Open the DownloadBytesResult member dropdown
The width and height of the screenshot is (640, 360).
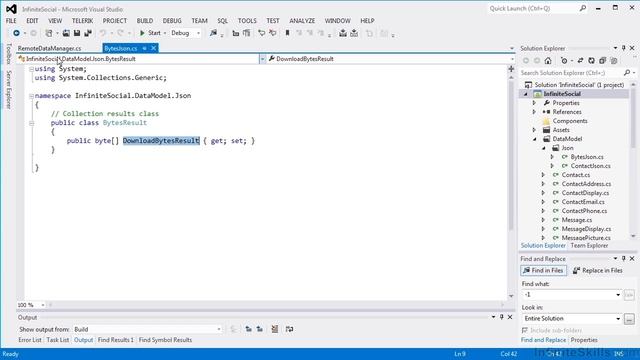pyautogui.click(x=512, y=59)
